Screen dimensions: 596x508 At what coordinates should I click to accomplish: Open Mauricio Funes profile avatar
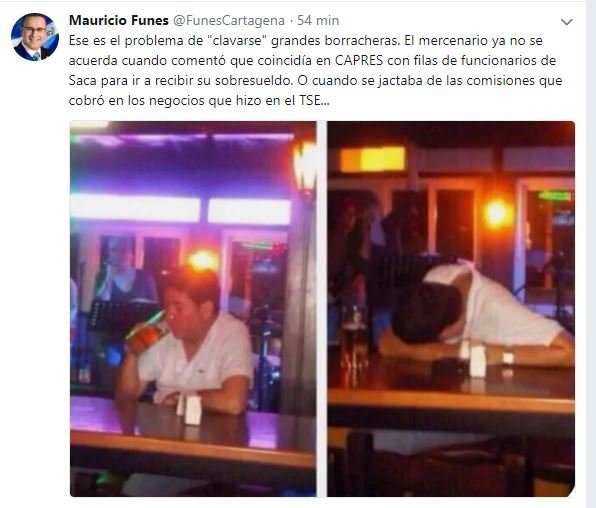35,37
